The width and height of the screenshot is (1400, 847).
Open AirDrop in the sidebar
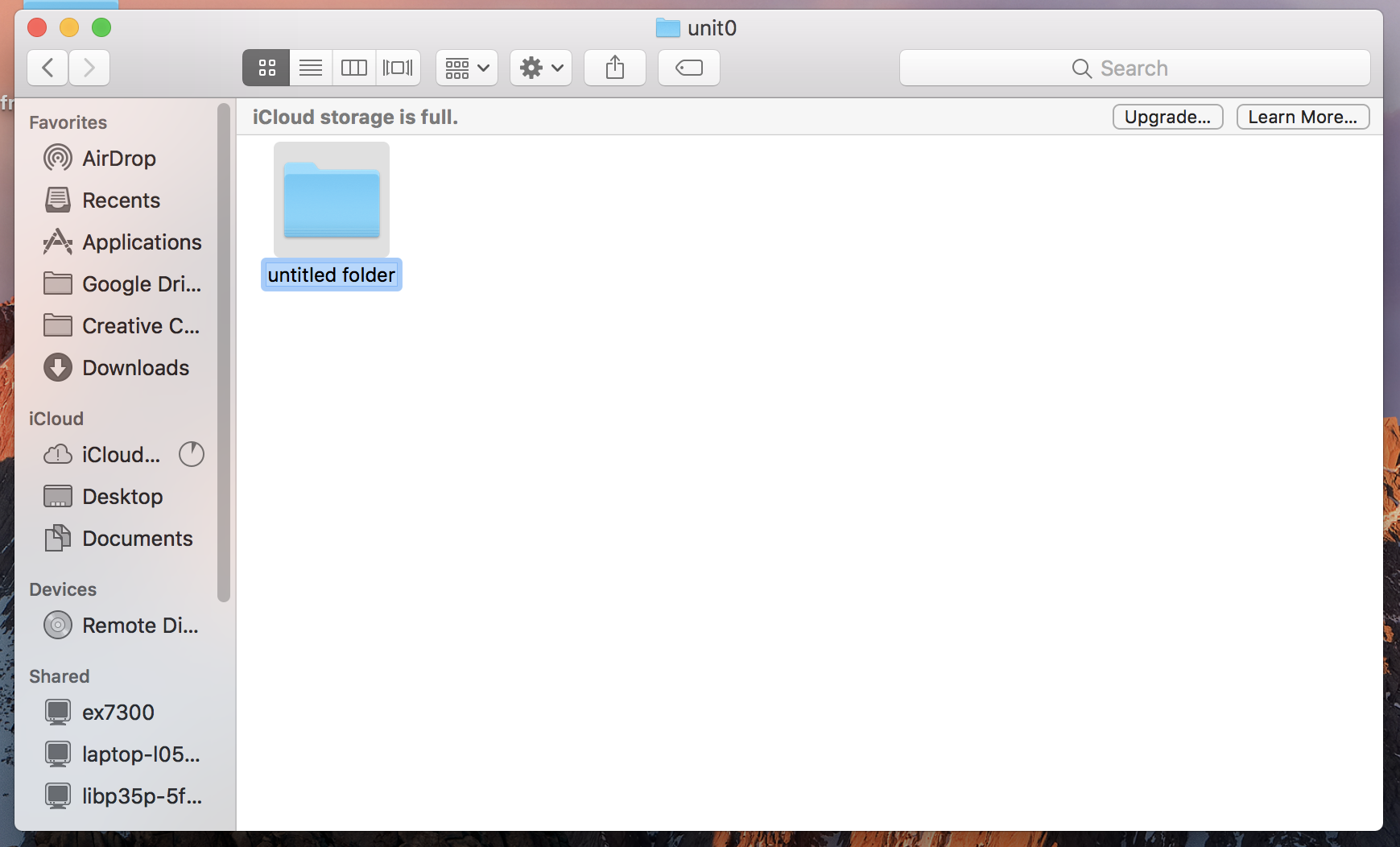118,159
